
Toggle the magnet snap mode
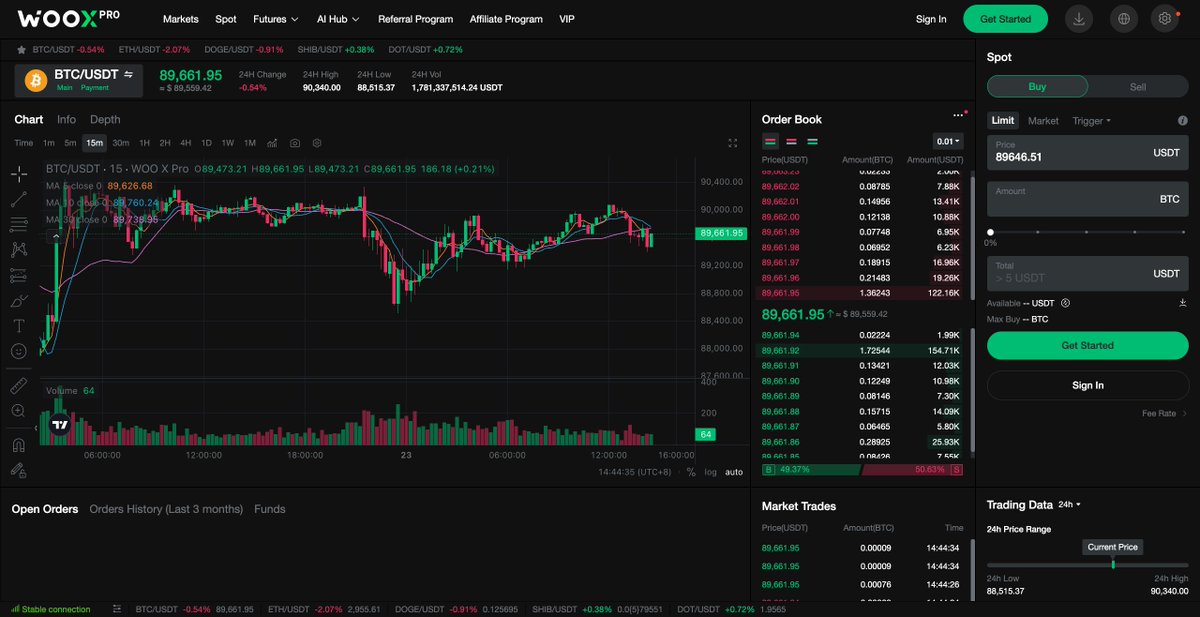click(18, 445)
